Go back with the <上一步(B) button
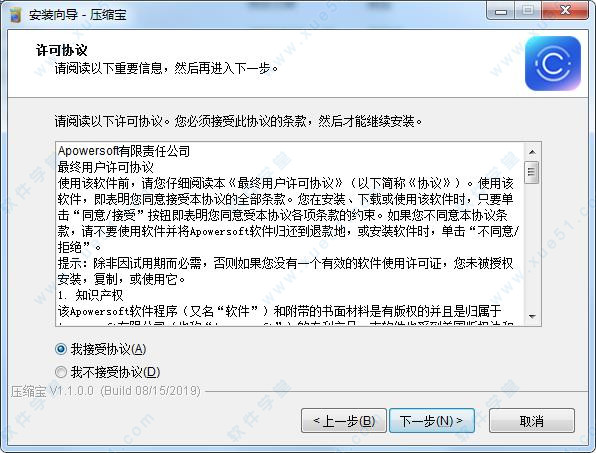This screenshot has width=596, height=453. [344, 421]
